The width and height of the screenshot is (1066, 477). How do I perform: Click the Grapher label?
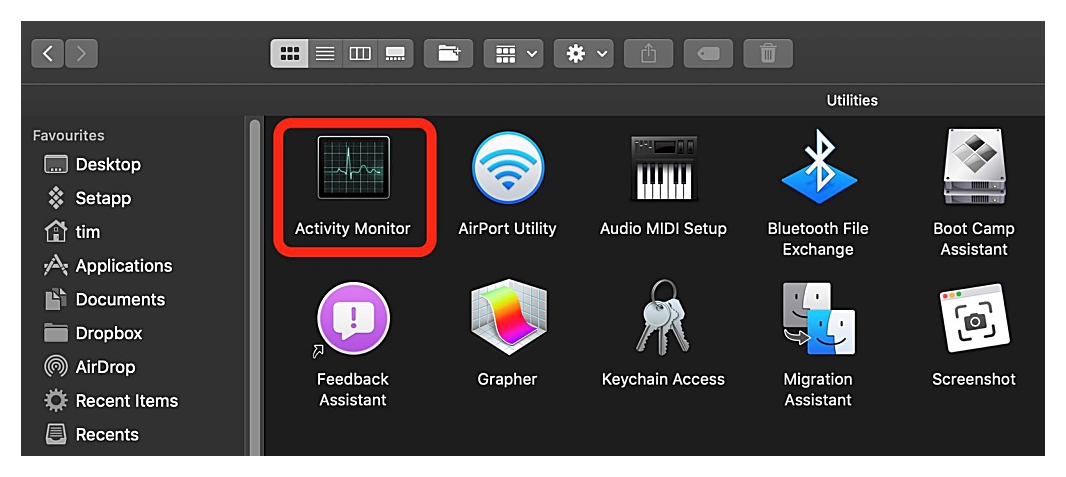pos(507,379)
